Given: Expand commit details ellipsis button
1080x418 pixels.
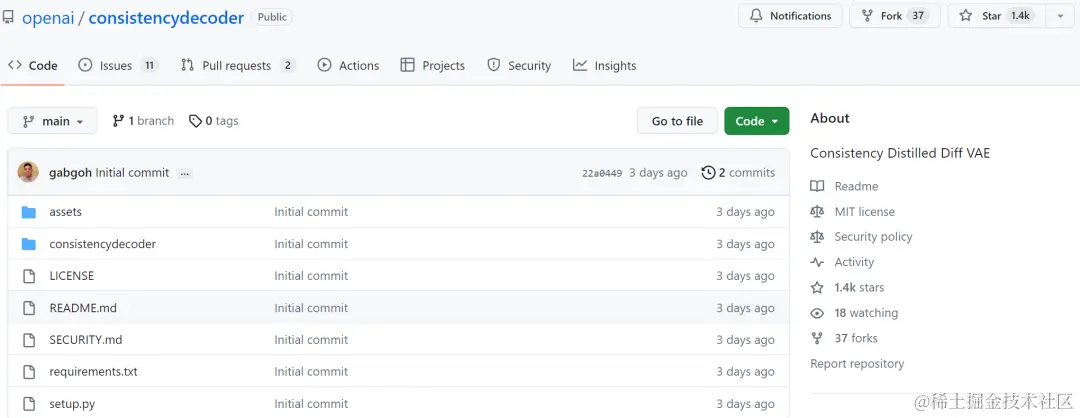Looking at the screenshot, I should (x=184, y=174).
